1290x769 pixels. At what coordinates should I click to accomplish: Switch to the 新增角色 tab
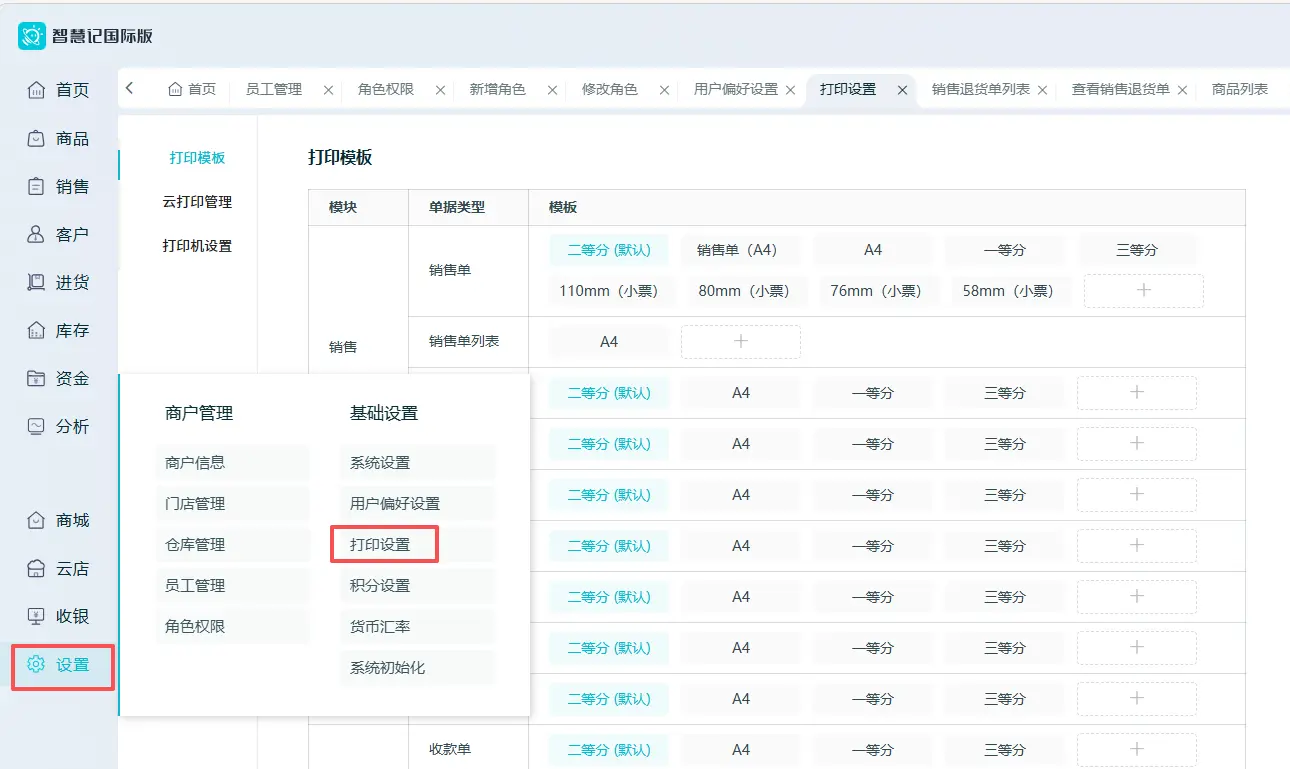[x=498, y=89]
